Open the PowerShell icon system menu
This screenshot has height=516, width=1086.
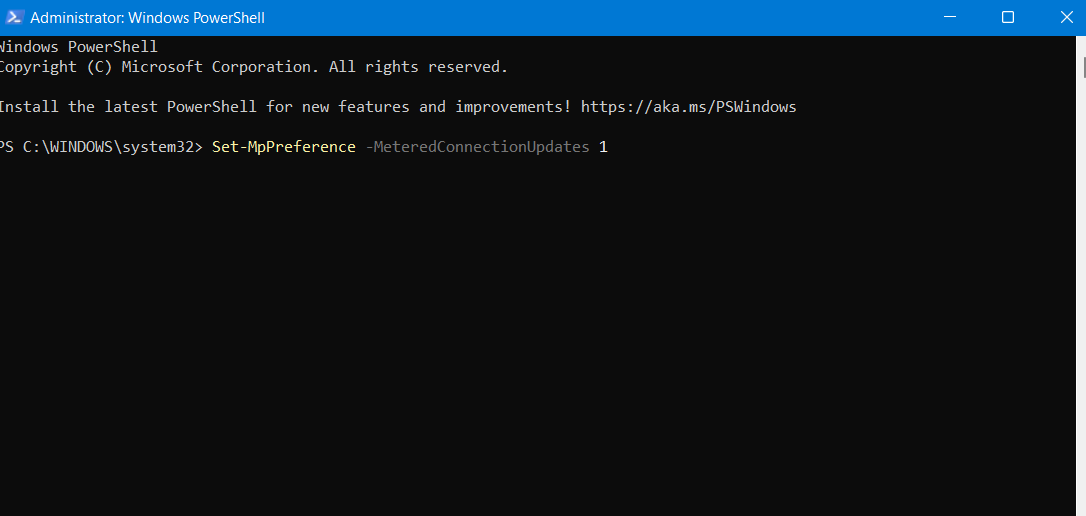[x=15, y=18]
